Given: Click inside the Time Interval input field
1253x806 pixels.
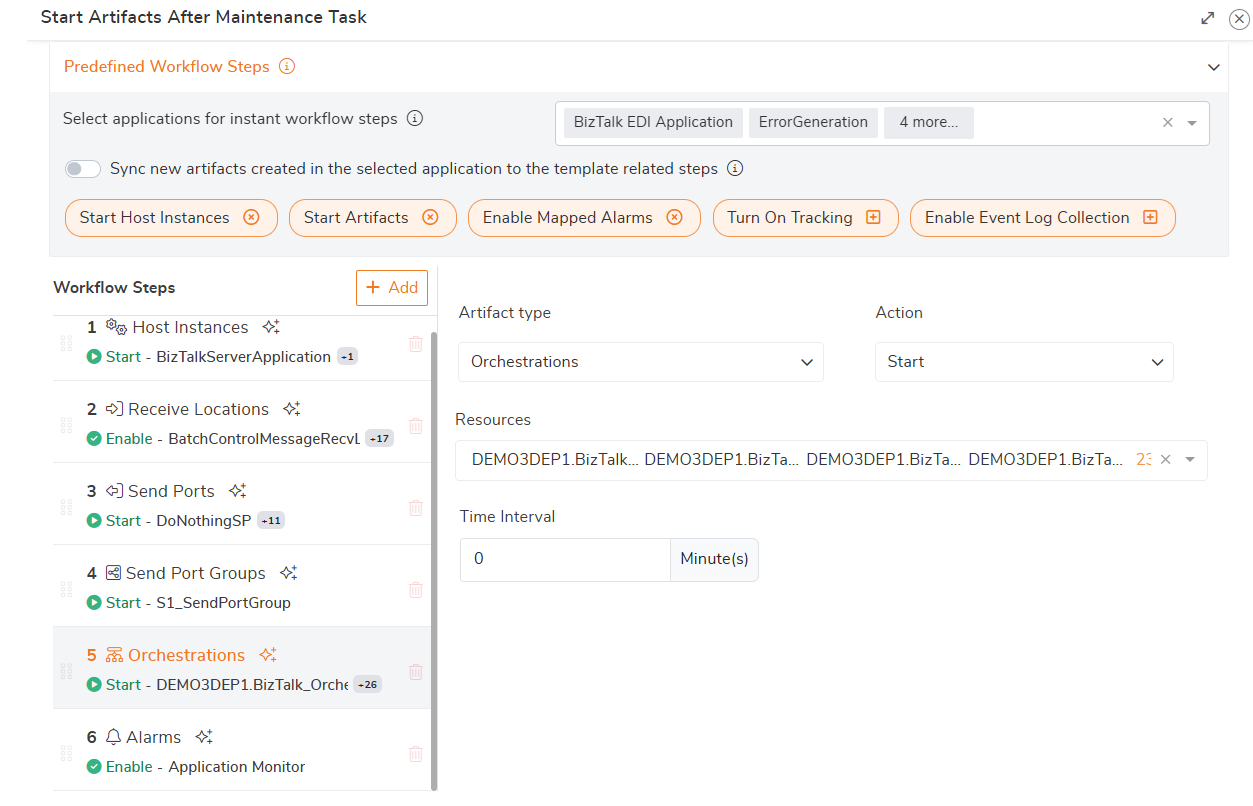Looking at the screenshot, I should click(565, 558).
